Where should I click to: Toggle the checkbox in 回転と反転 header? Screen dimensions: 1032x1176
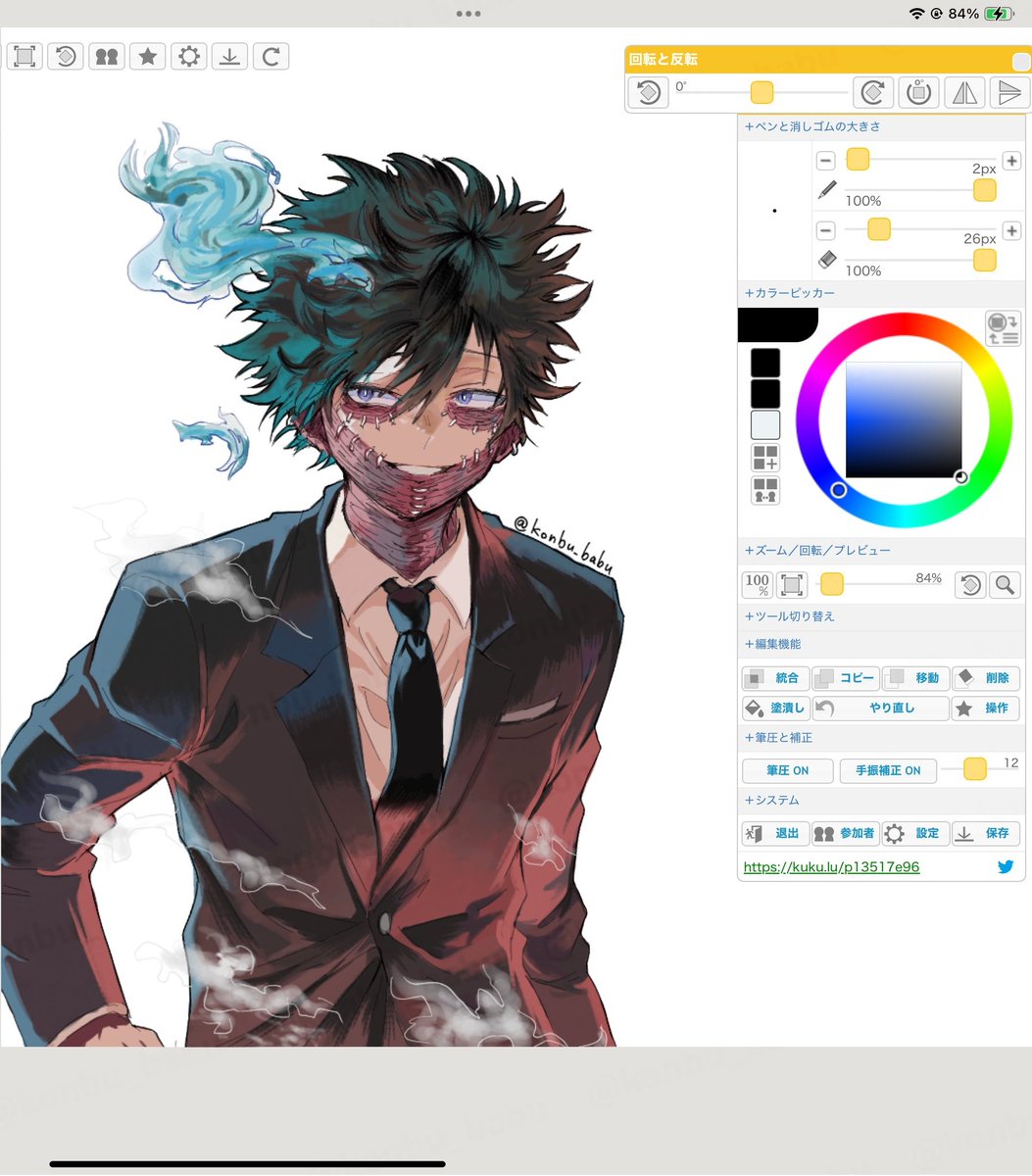click(x=1021, y=61)
